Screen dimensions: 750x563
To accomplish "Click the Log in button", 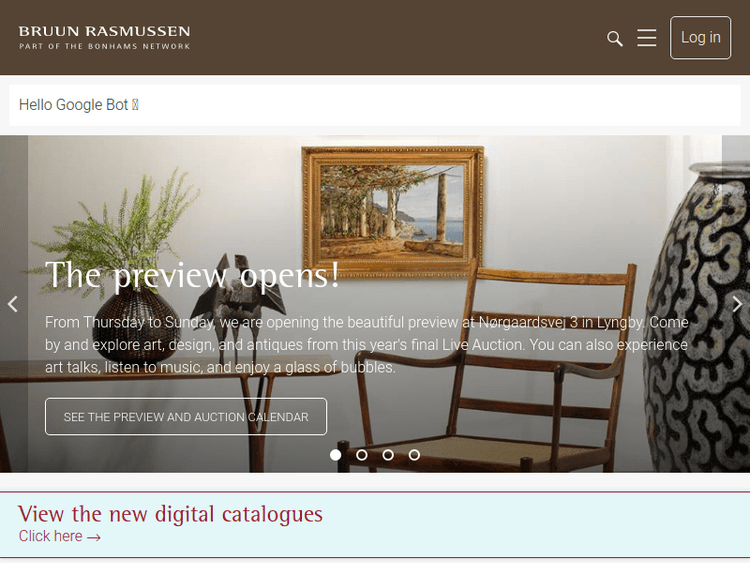I will coord(700,38).
